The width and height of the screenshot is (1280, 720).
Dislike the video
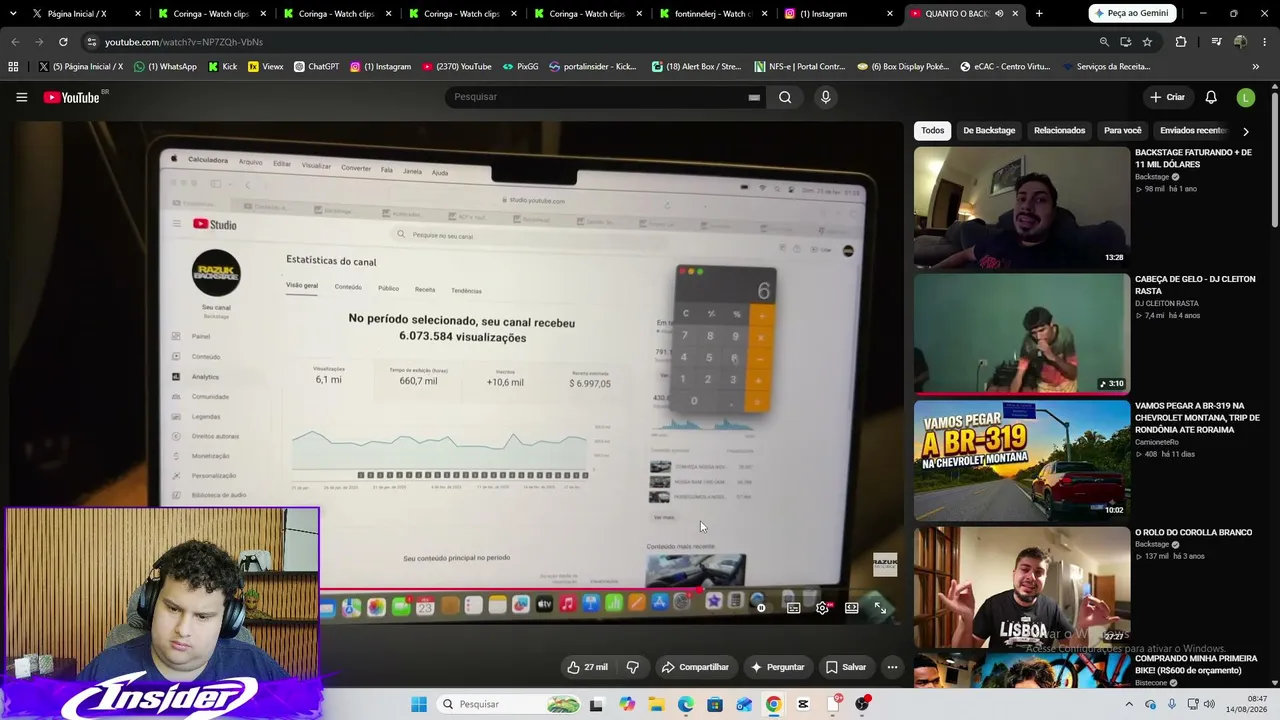coord(632,667)
